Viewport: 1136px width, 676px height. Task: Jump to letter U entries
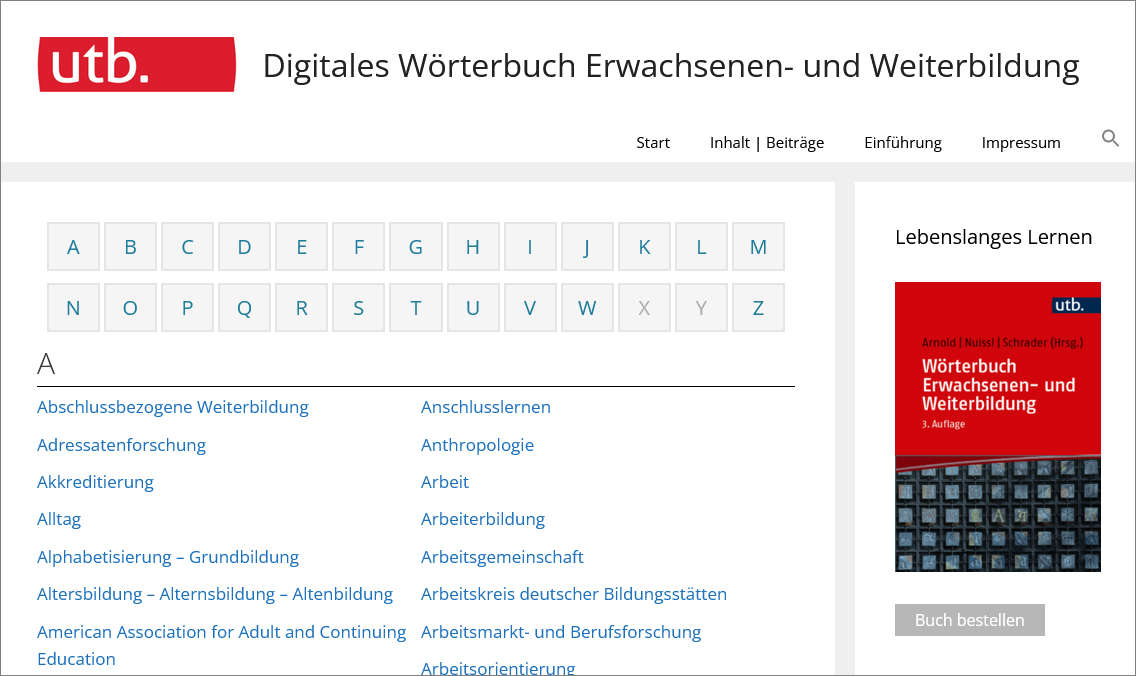point(473,308)
